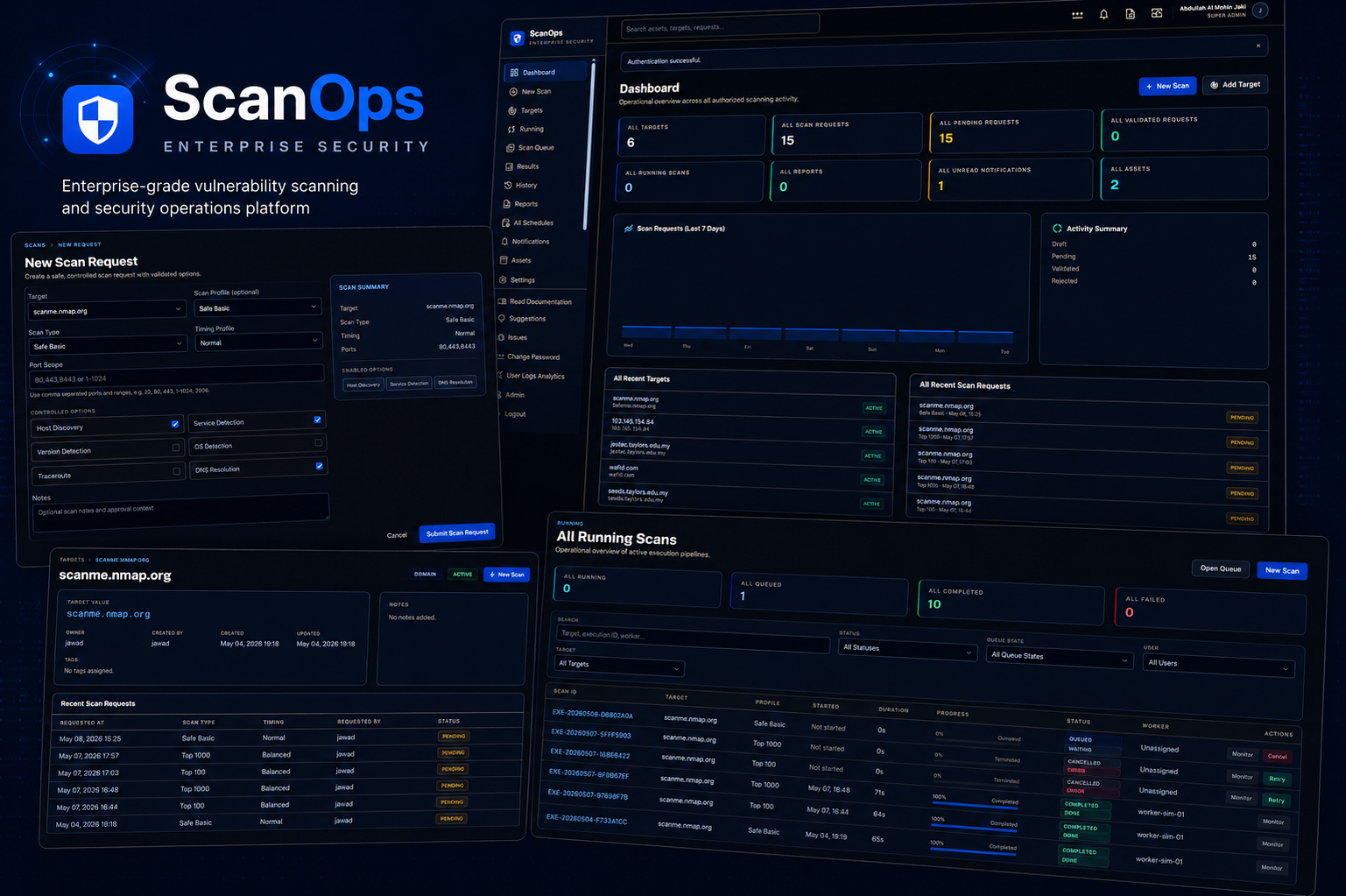Image resolution: width=1346 pixels, height=896 pixels.
Task: Click Submit Scan Request button
Action: point(457,533)
